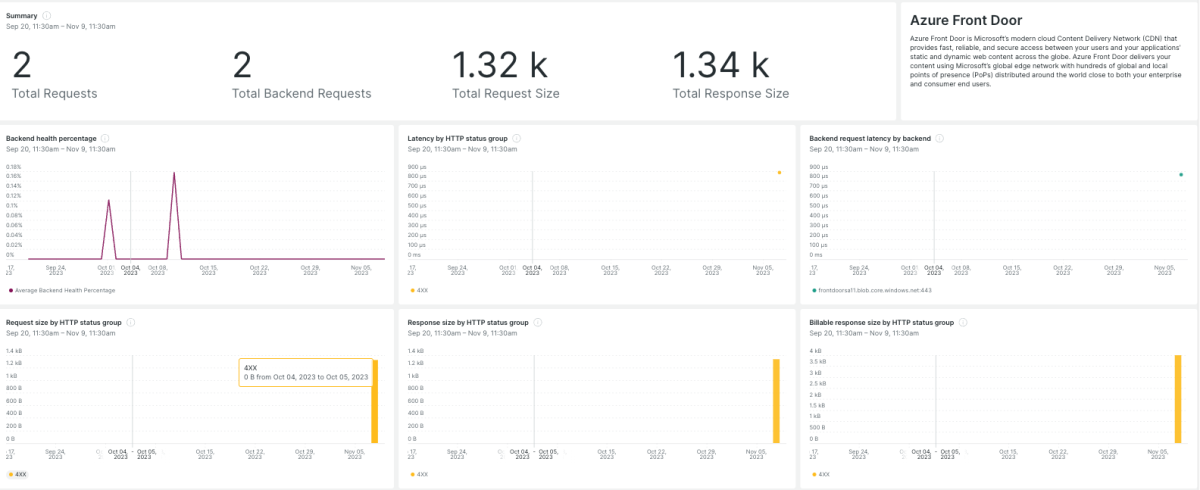The width and height of the screenshot is (1200, 490).
Task: Toggle 4XX legend under Response size chart
Action: (x=419, y=474)
